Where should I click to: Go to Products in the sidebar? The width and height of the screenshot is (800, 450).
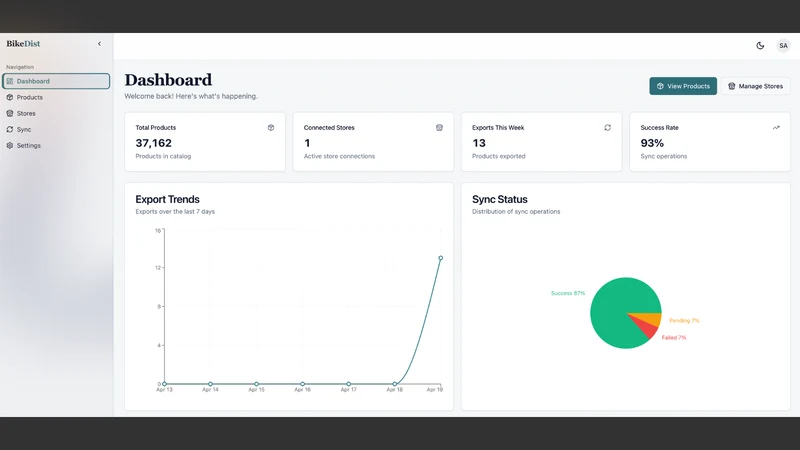tap(56, 97)
